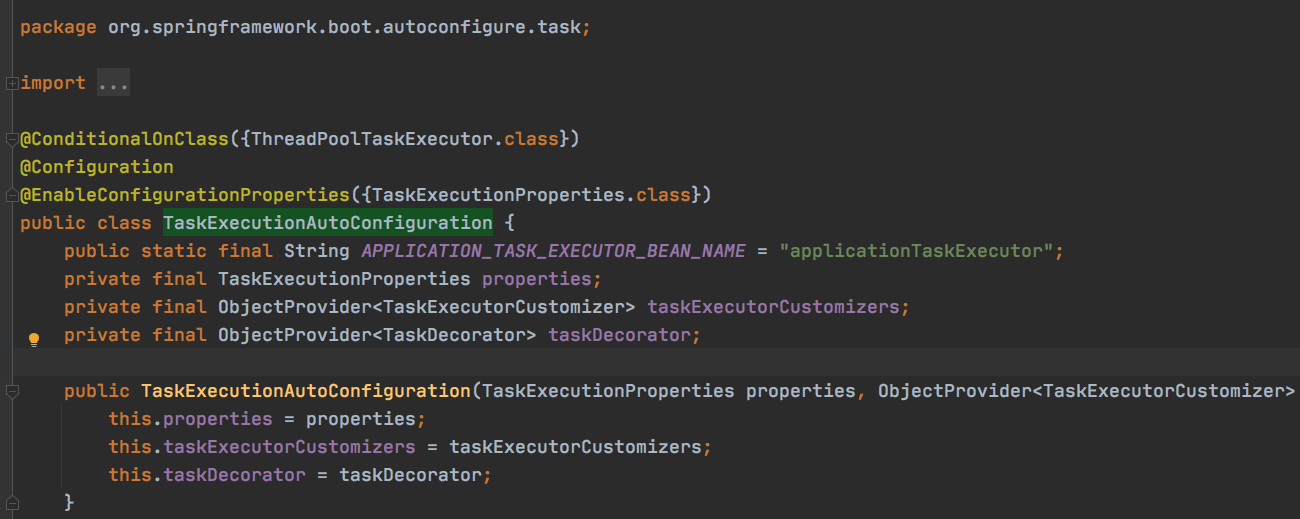The height and width of the screenshot is (519, 1300).
Task: Click TaskExecutionProperties.class in the annotation
Action: coord(531,195)
